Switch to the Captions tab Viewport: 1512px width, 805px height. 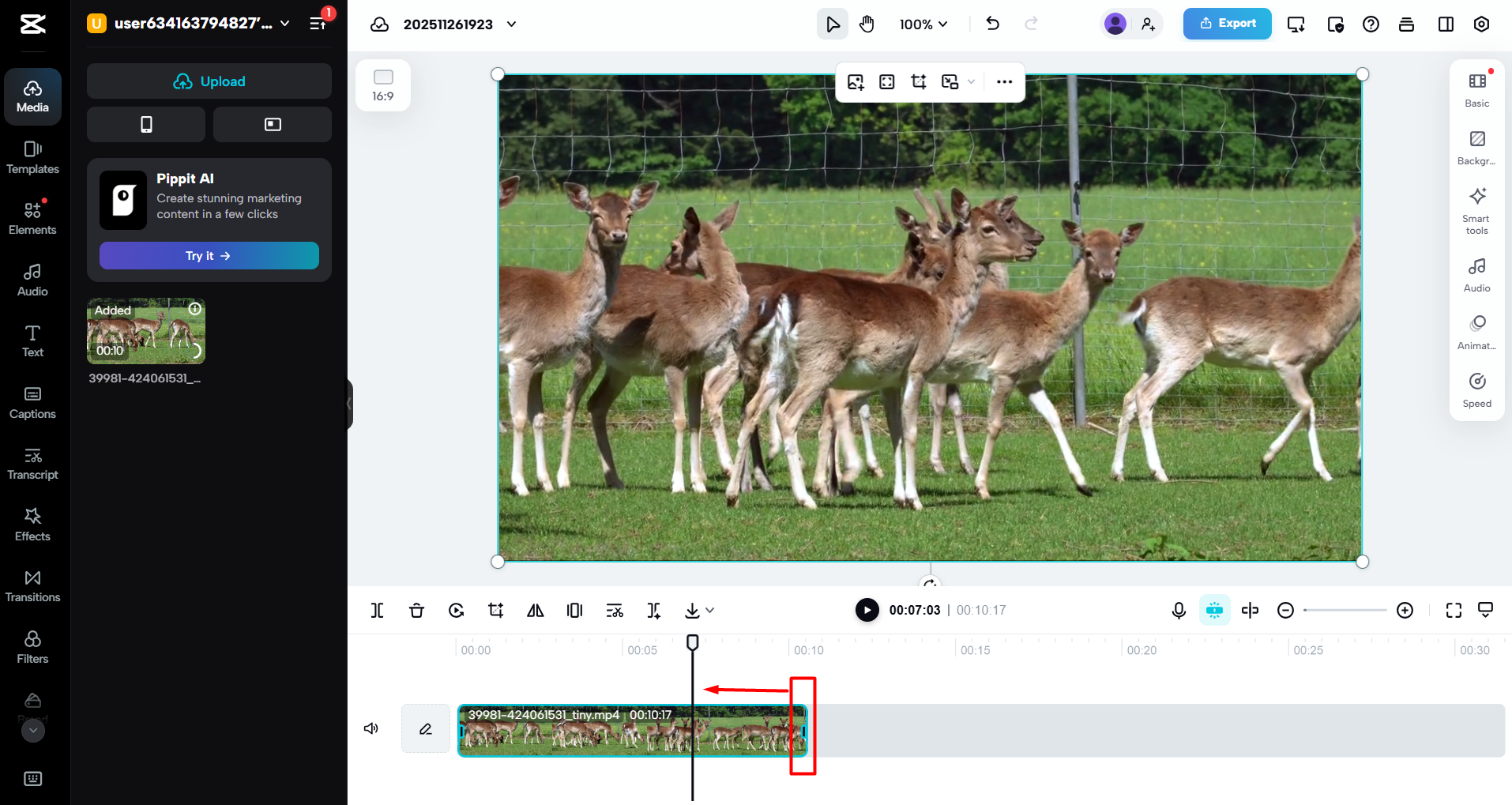32,402
